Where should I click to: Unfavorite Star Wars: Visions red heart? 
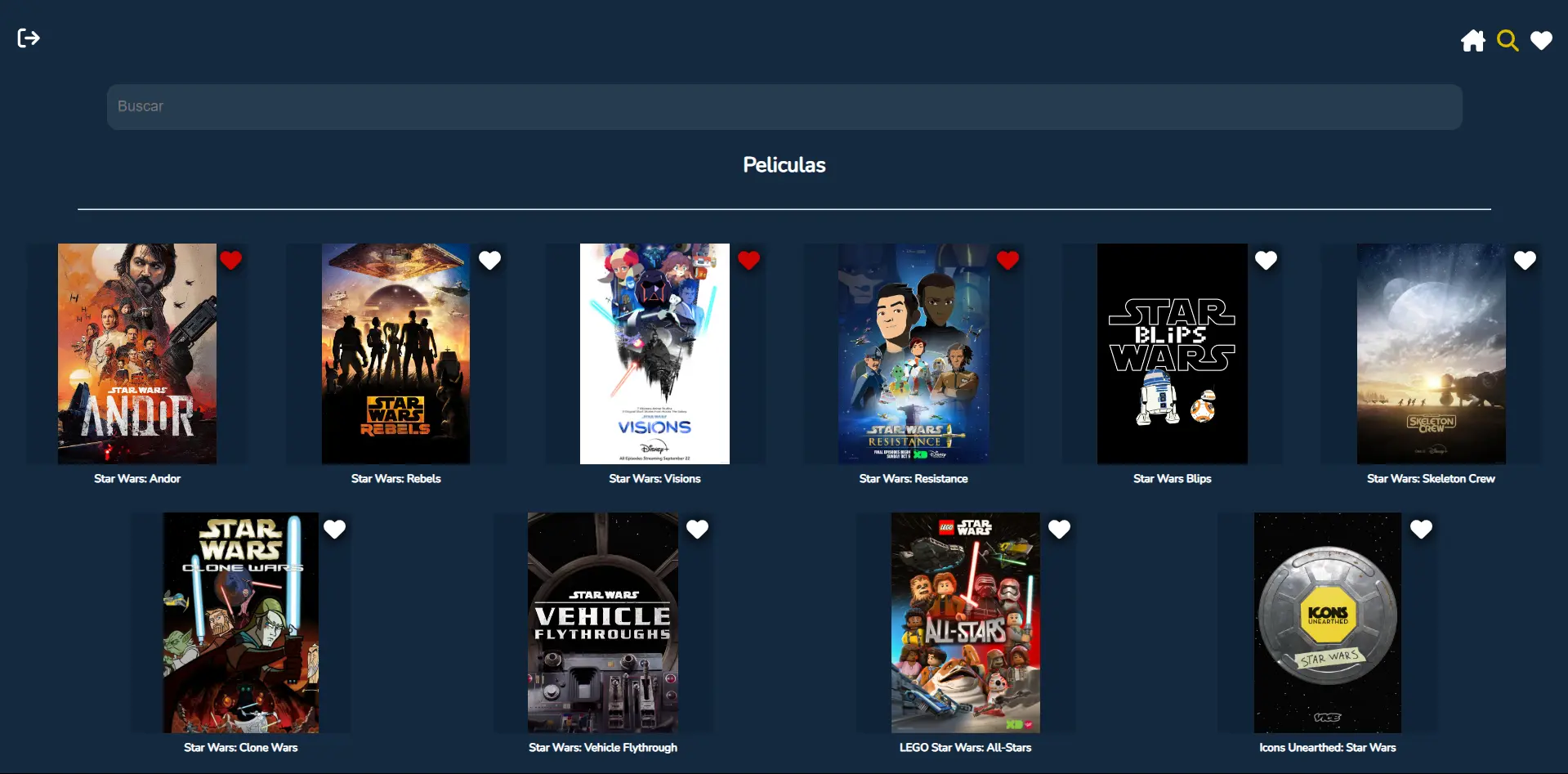pyautogui.click(x=748, y=260)
